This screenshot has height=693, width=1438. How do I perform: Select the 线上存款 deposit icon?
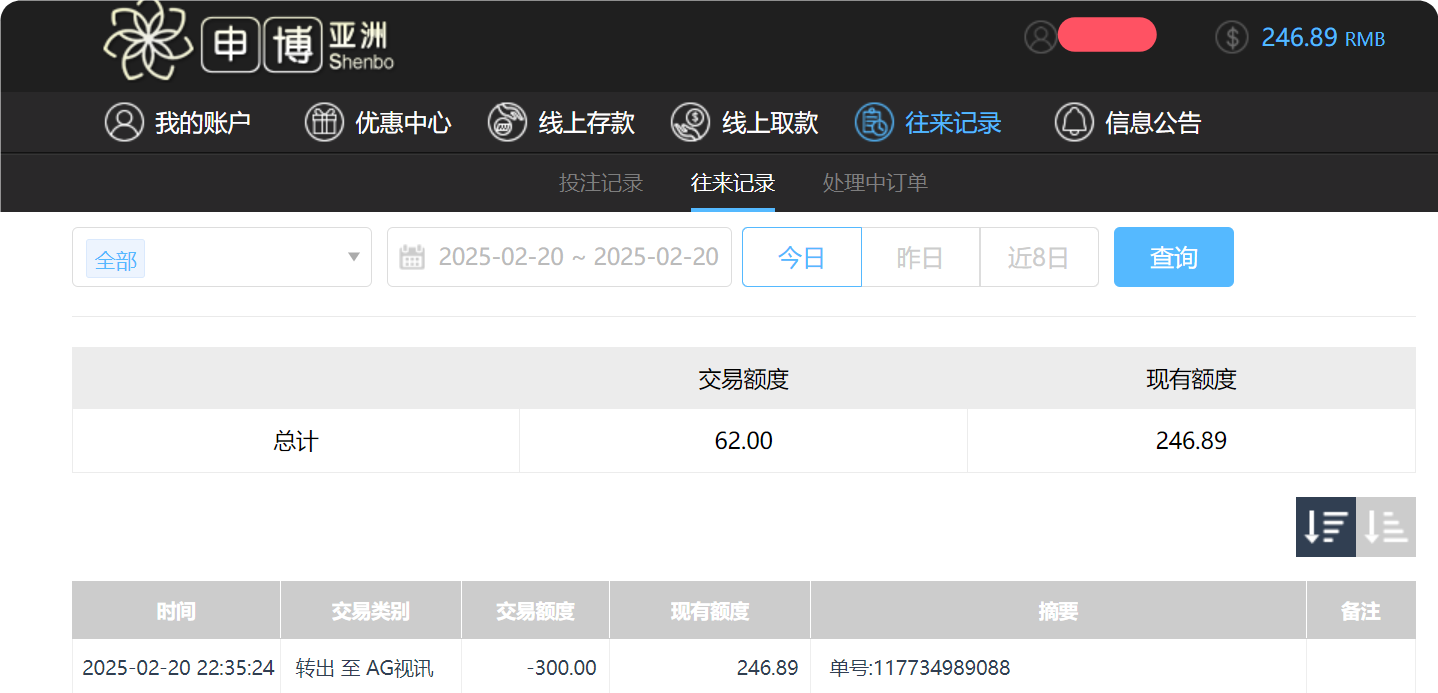(507, 122)
